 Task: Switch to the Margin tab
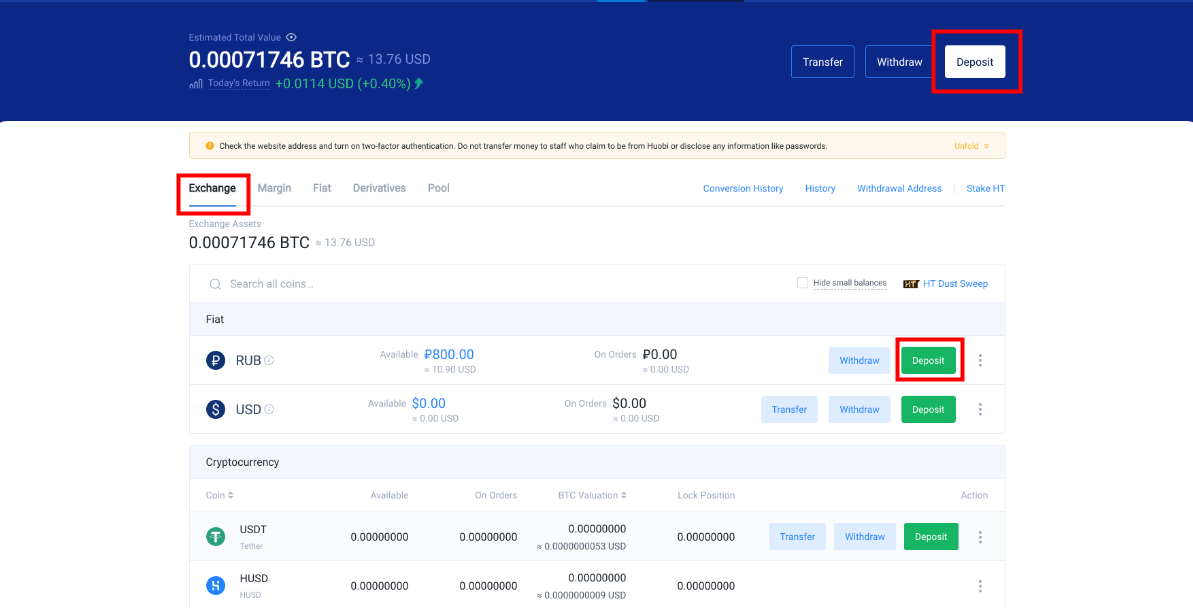[x=274, y=188]
